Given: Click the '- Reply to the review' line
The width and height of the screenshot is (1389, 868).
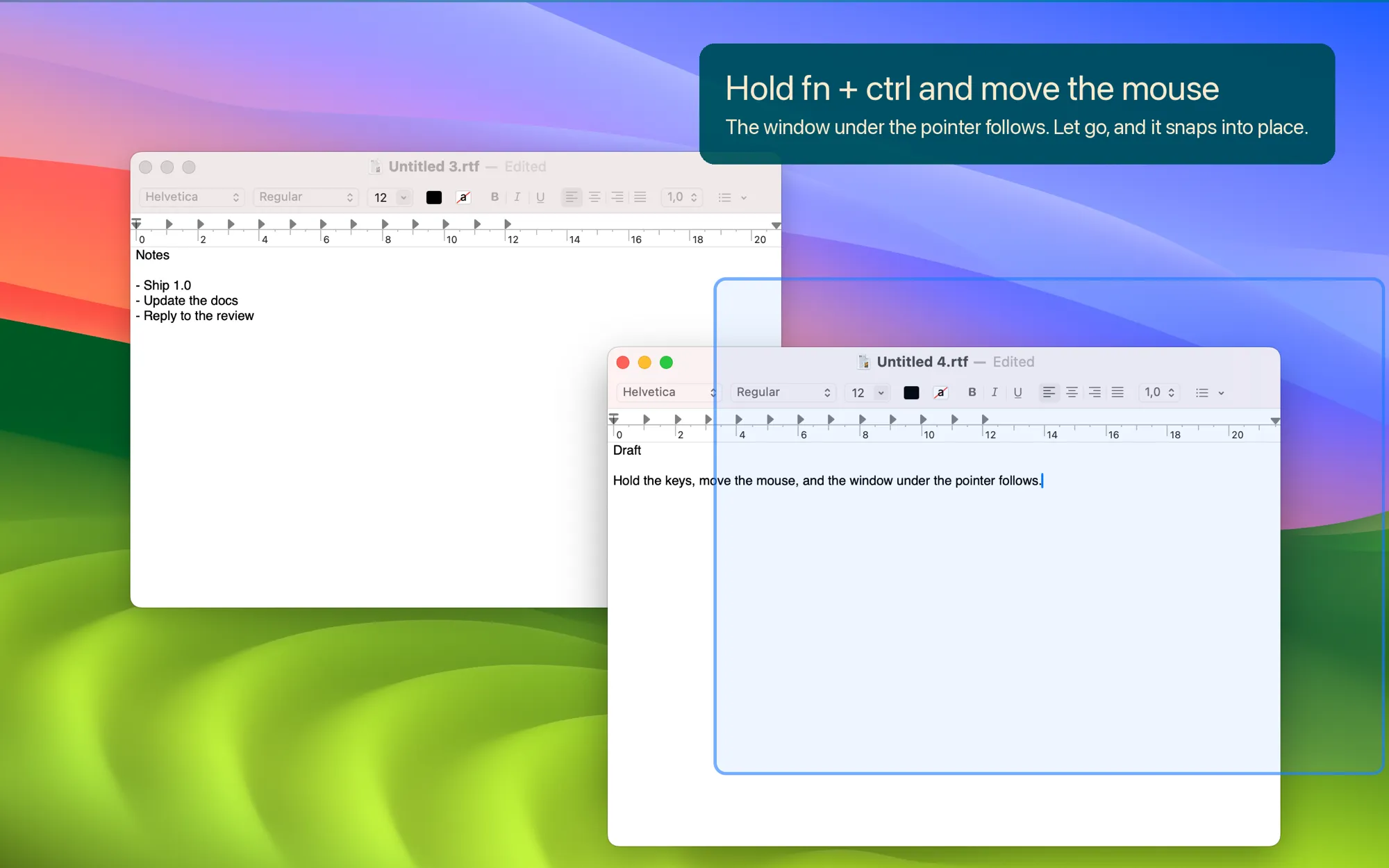Looking at the screenshot, I should [195, 316].
